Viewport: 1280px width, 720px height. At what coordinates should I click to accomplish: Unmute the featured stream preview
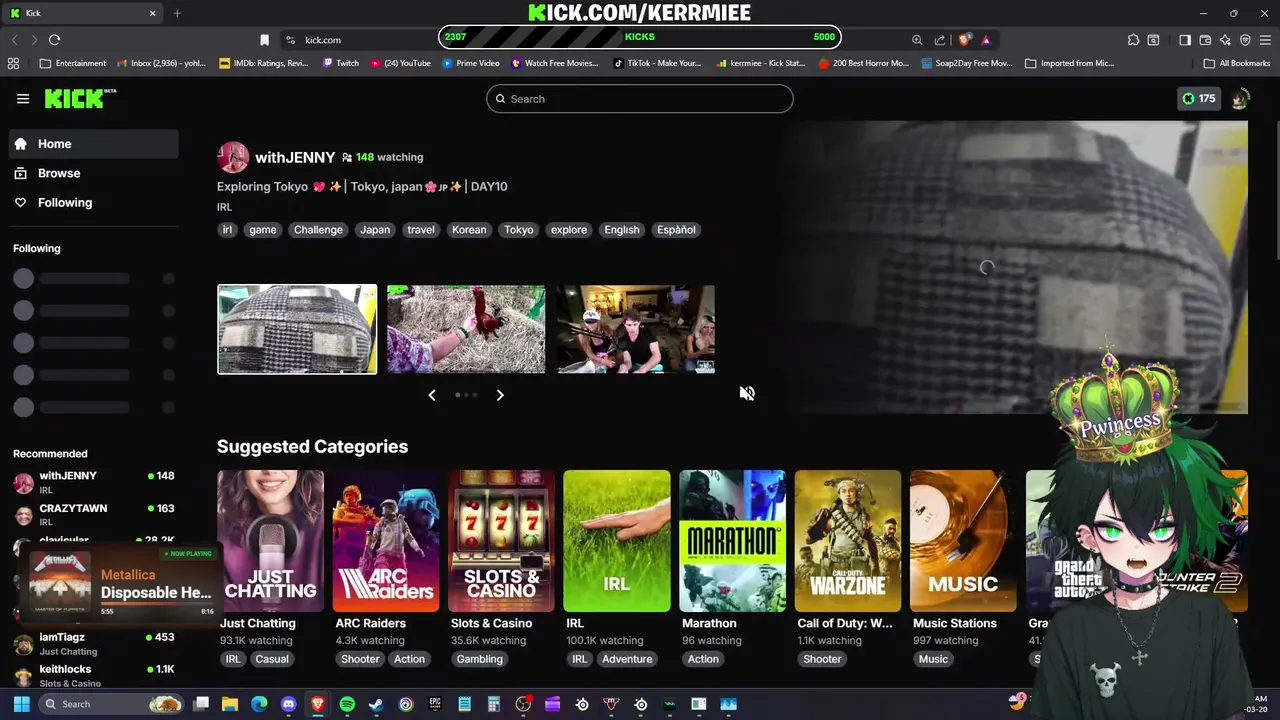[747, 393]
